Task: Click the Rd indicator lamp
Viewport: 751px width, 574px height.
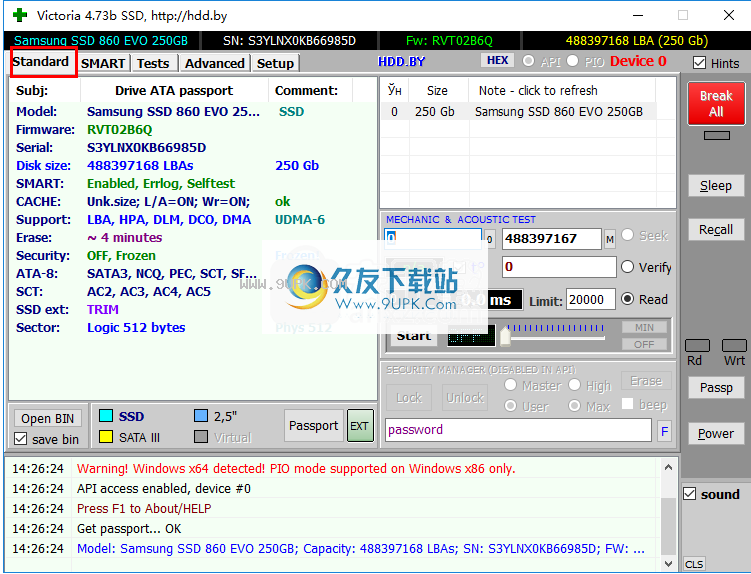Action: point(697,345)
